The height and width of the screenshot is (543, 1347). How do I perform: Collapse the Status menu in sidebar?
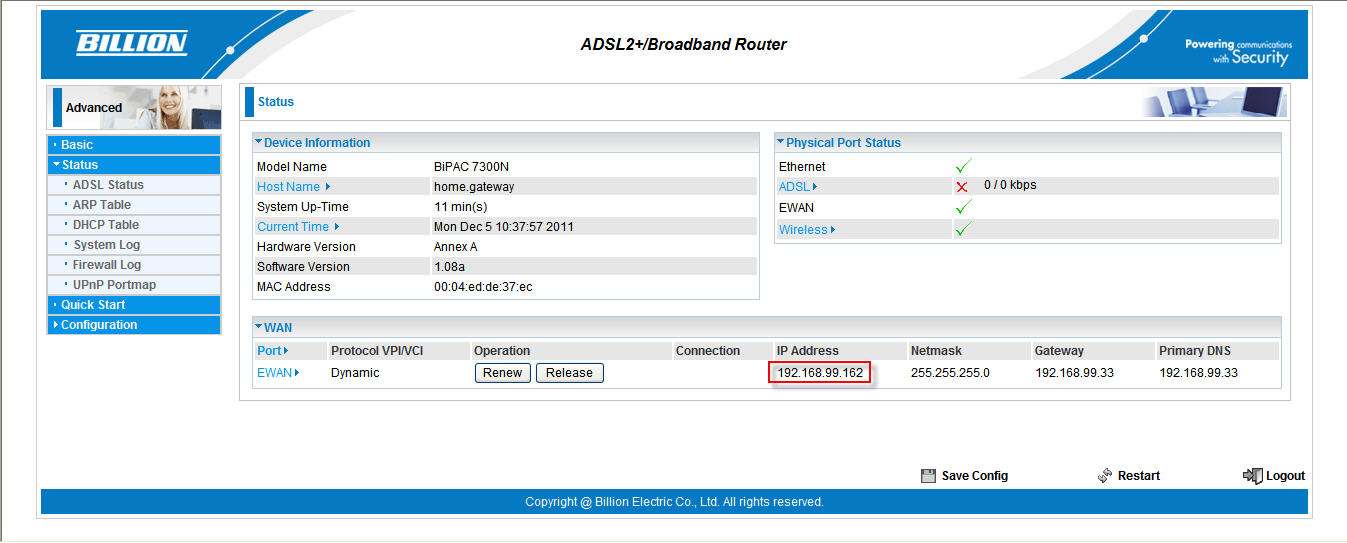tap(134, 165)
